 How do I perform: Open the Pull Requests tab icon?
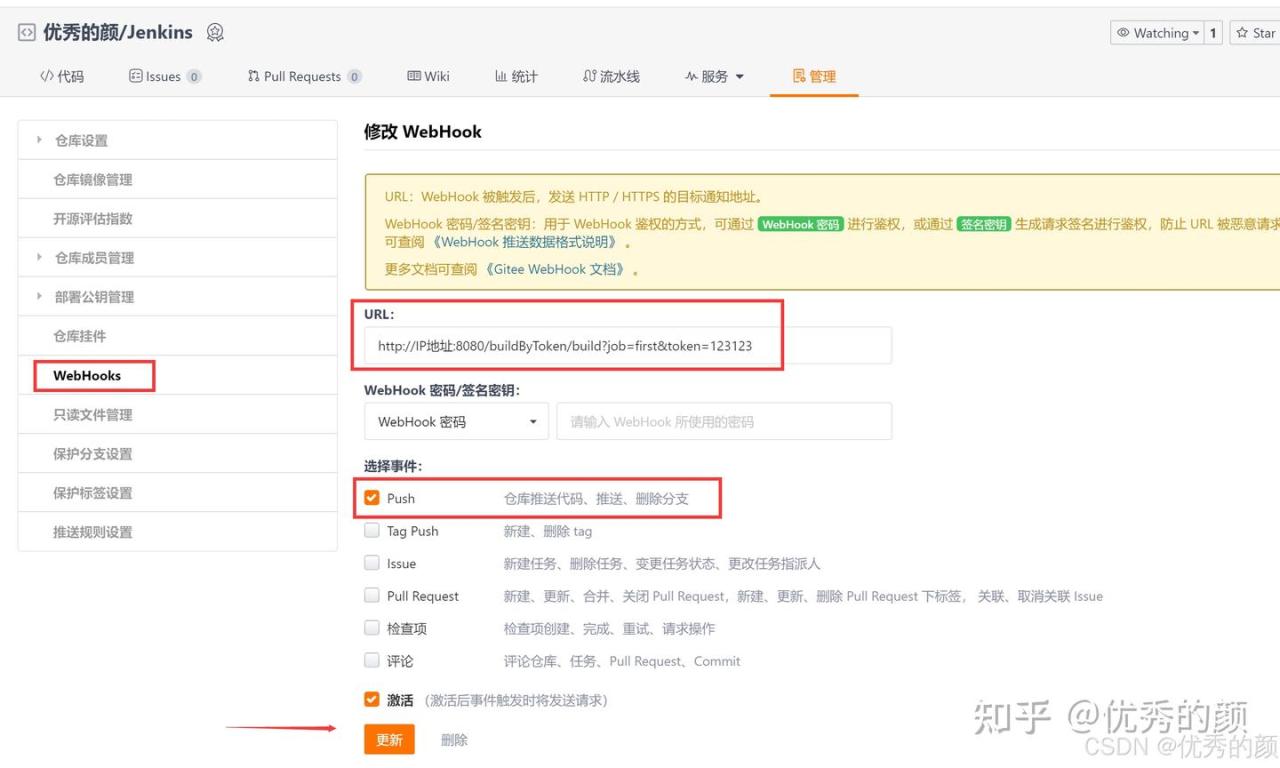pyautogui.click(x=253, y=76)
